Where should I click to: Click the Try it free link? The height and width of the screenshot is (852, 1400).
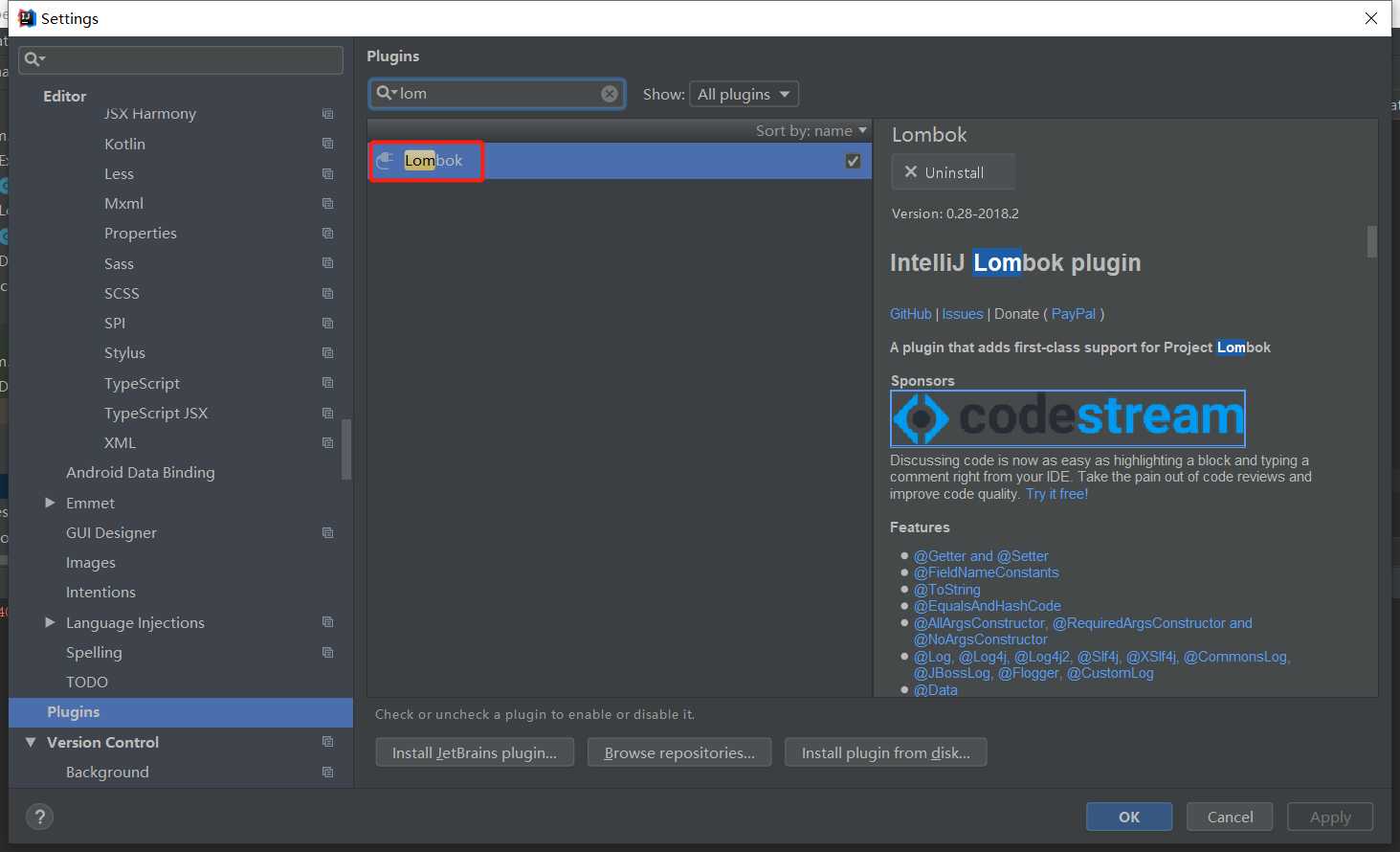tap(1057, 494)
